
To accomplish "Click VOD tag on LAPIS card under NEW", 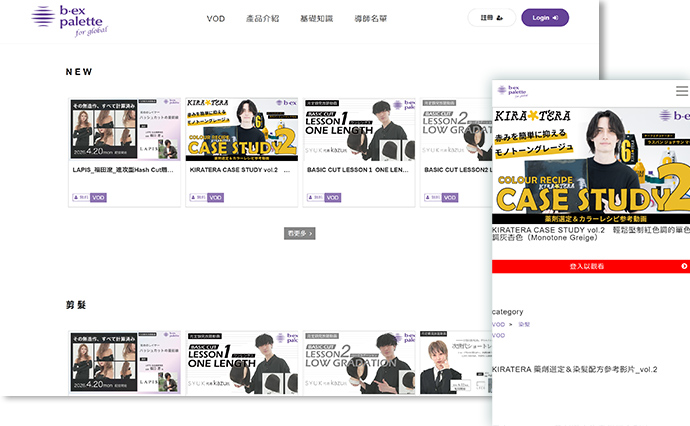I will tap(98, 198).
